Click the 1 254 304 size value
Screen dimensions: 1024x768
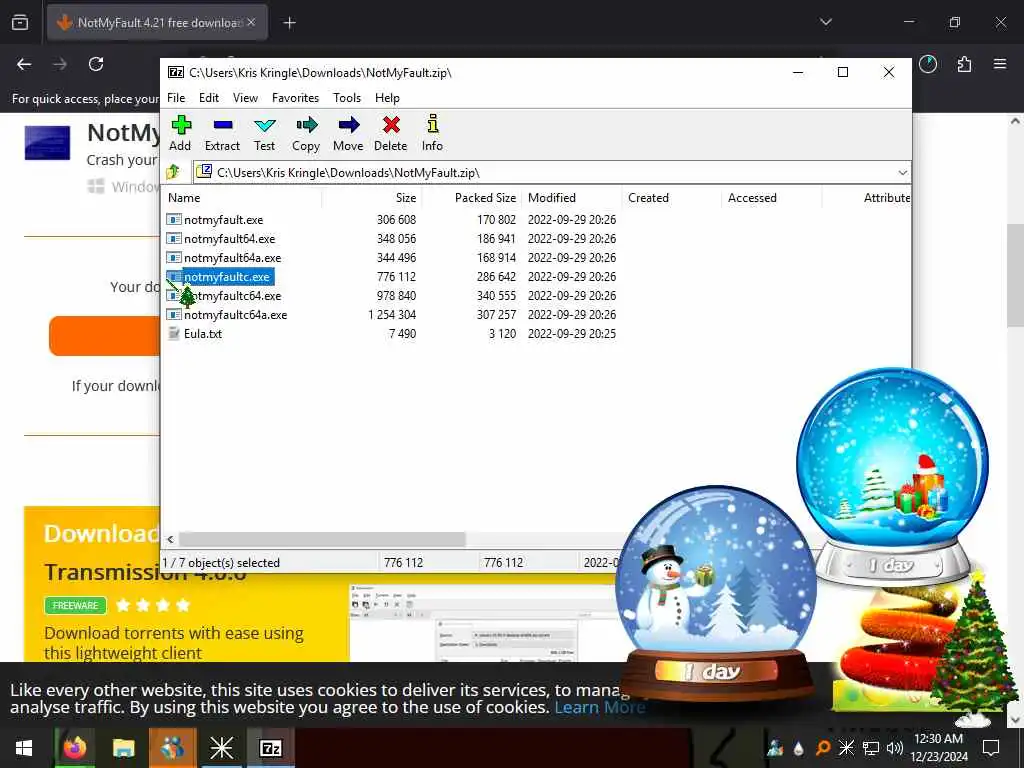(392, 315)
